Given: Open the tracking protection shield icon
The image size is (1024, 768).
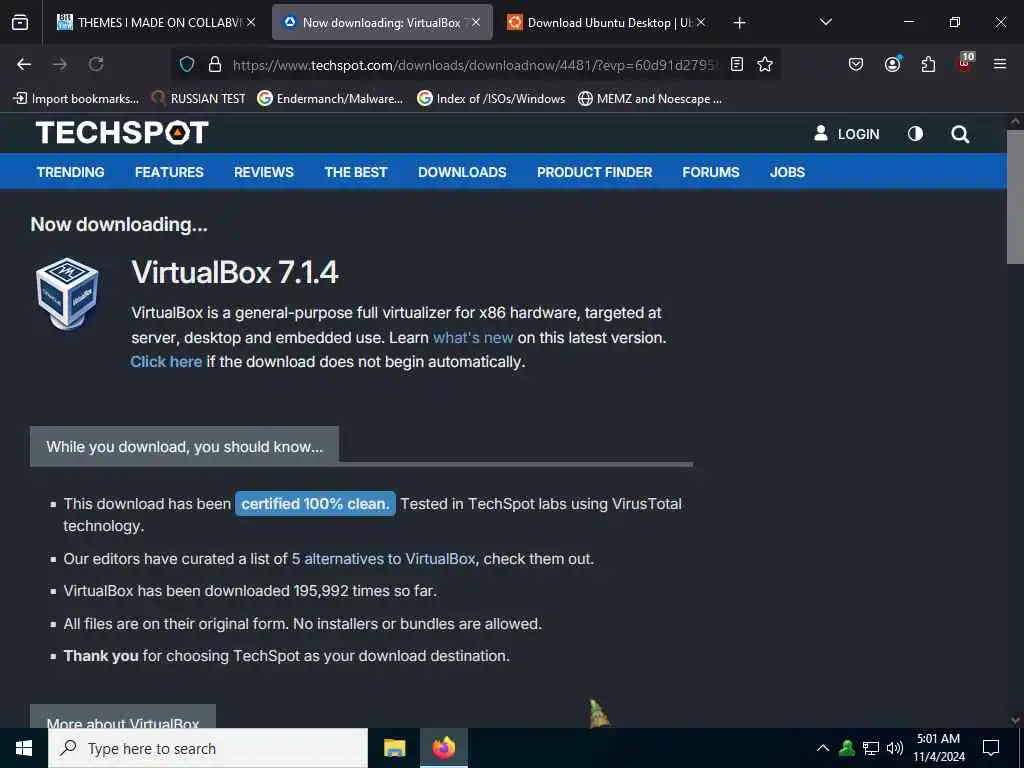Looking at the screenshot, I should [187, 64].
